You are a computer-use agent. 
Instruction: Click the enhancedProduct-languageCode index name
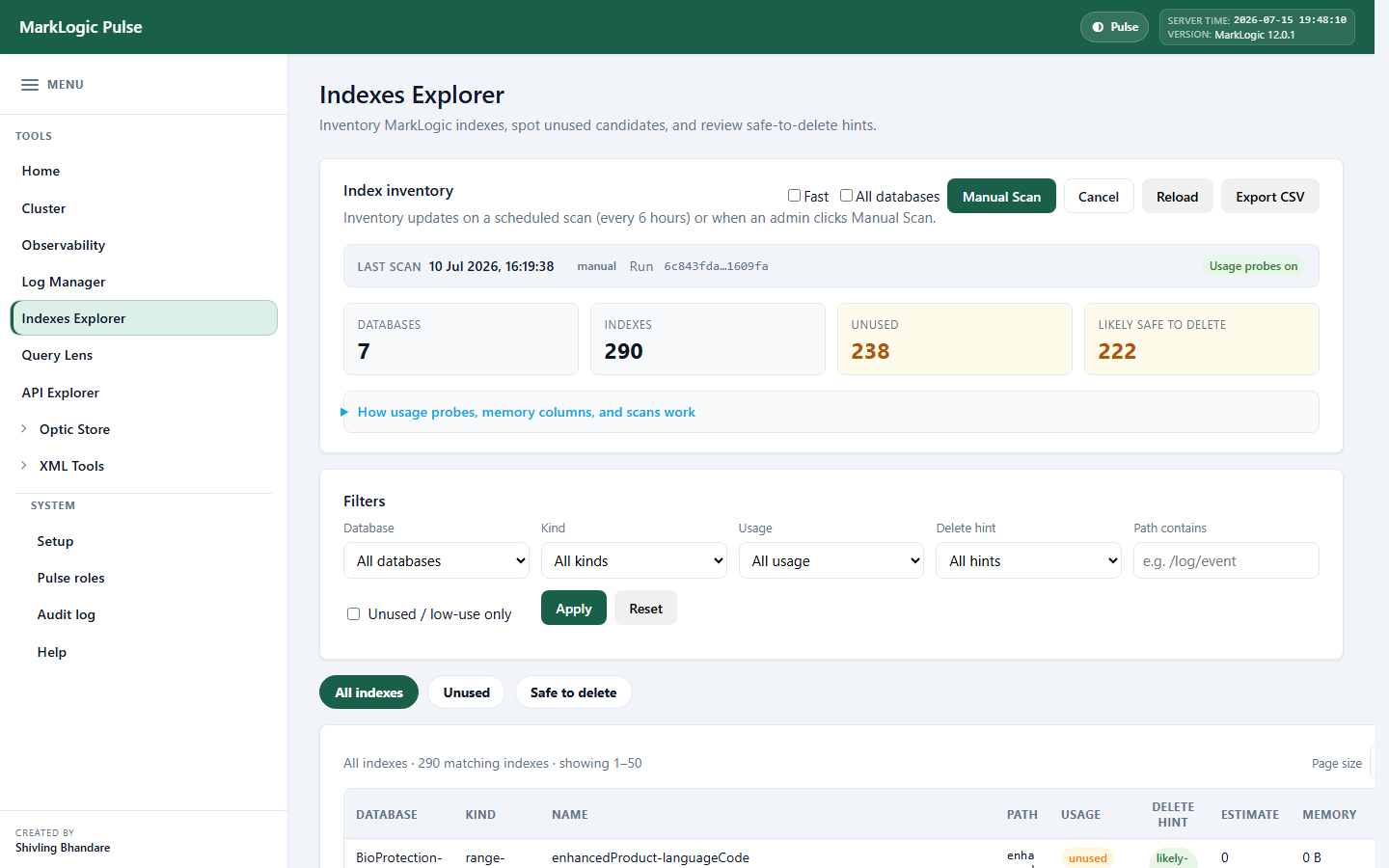650,857
